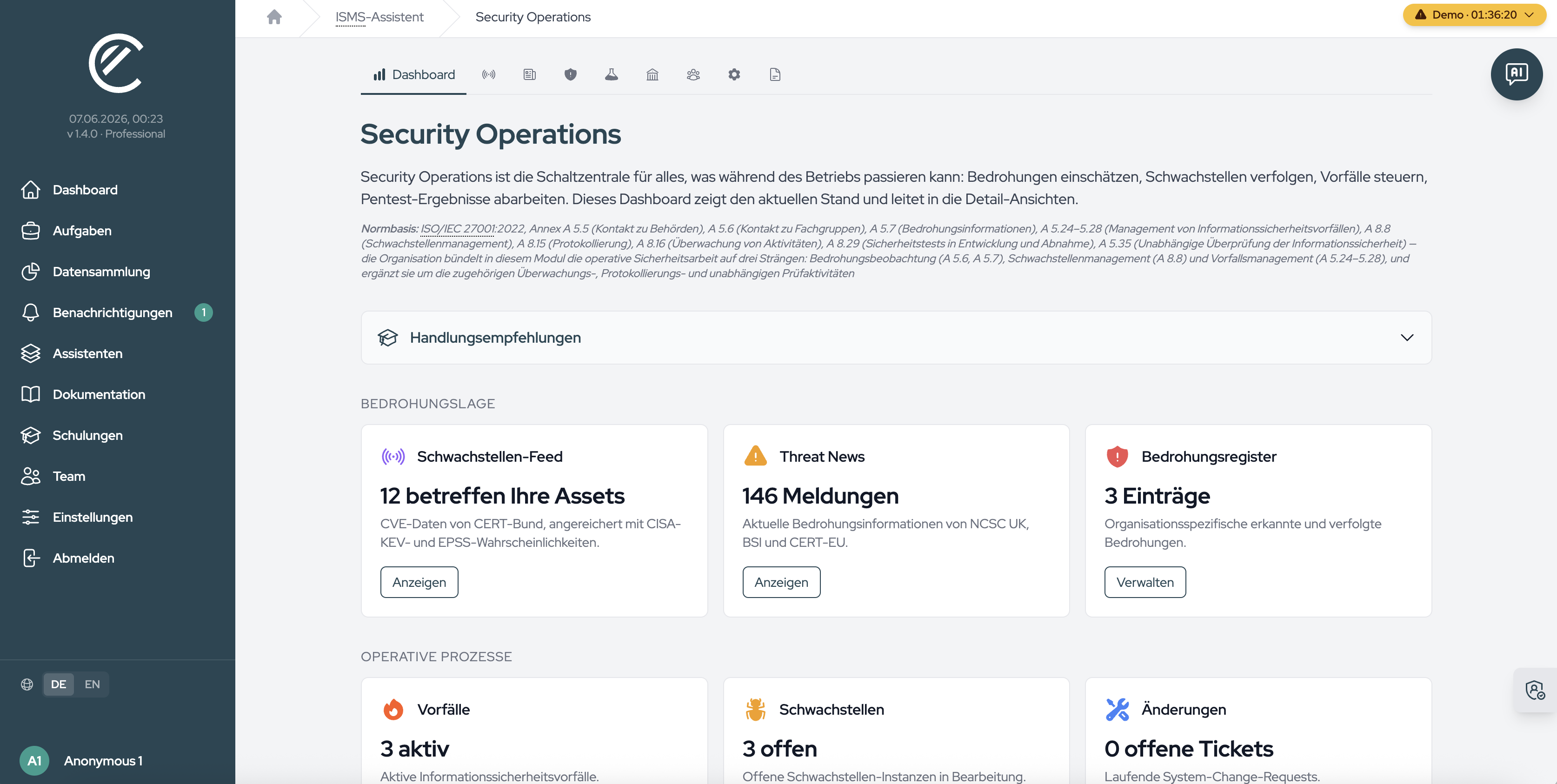Open the institution building tab icon
The height and width of the screenshot is (784, 1557).
652,74
